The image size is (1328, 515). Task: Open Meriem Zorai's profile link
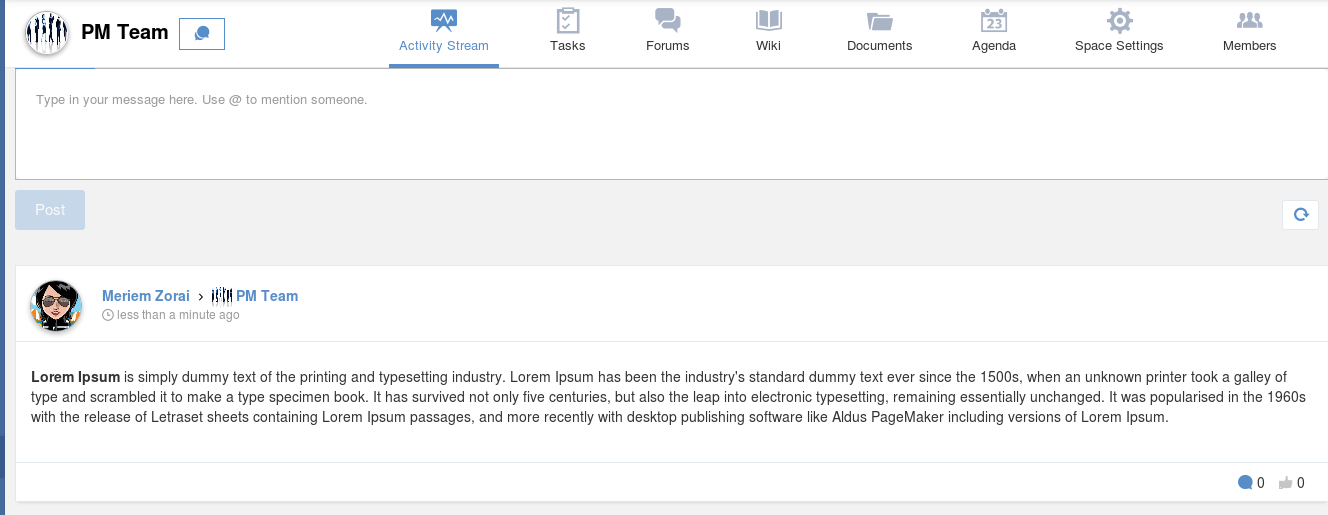[147, 296]
